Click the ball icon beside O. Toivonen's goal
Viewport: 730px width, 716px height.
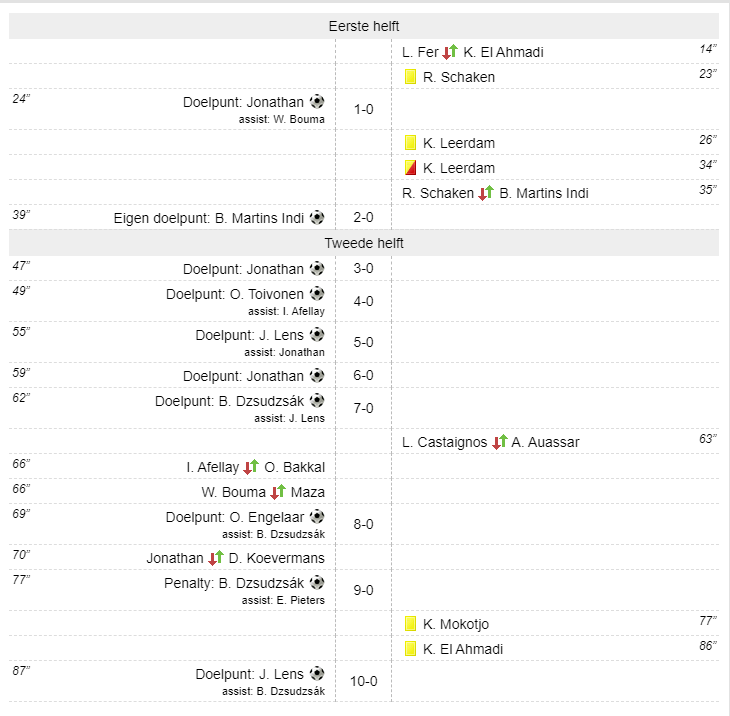click(x=317, y=294)
